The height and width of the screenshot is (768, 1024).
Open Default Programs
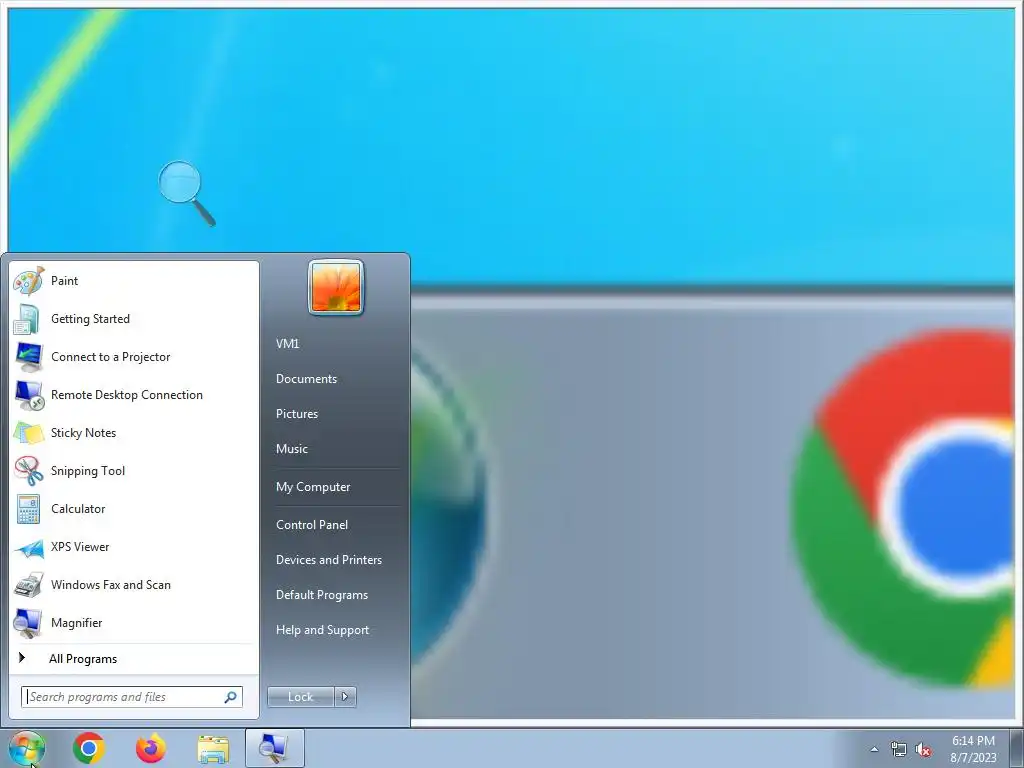click(x=321, y=595)
